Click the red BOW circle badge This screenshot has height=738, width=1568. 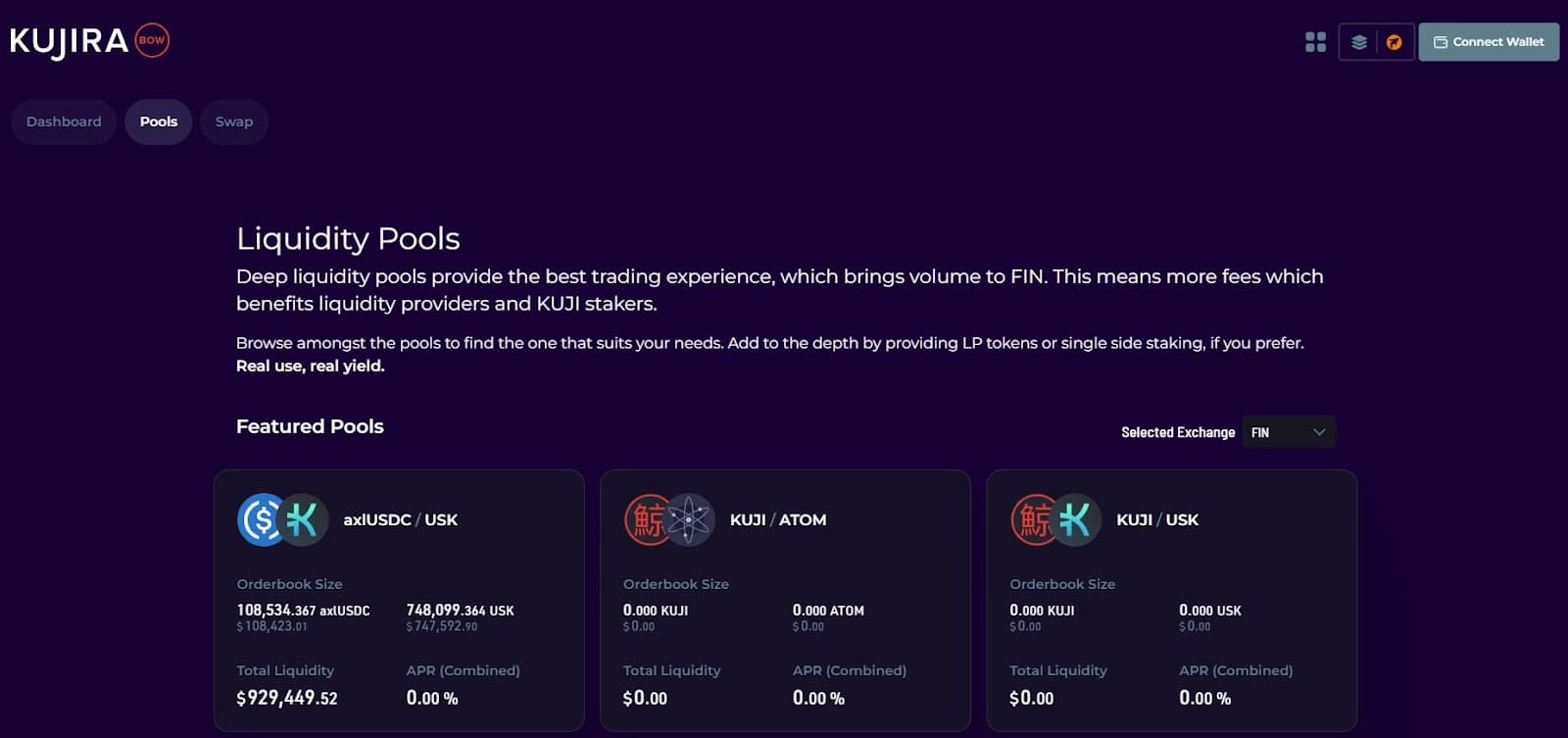(x=152, y=40)
